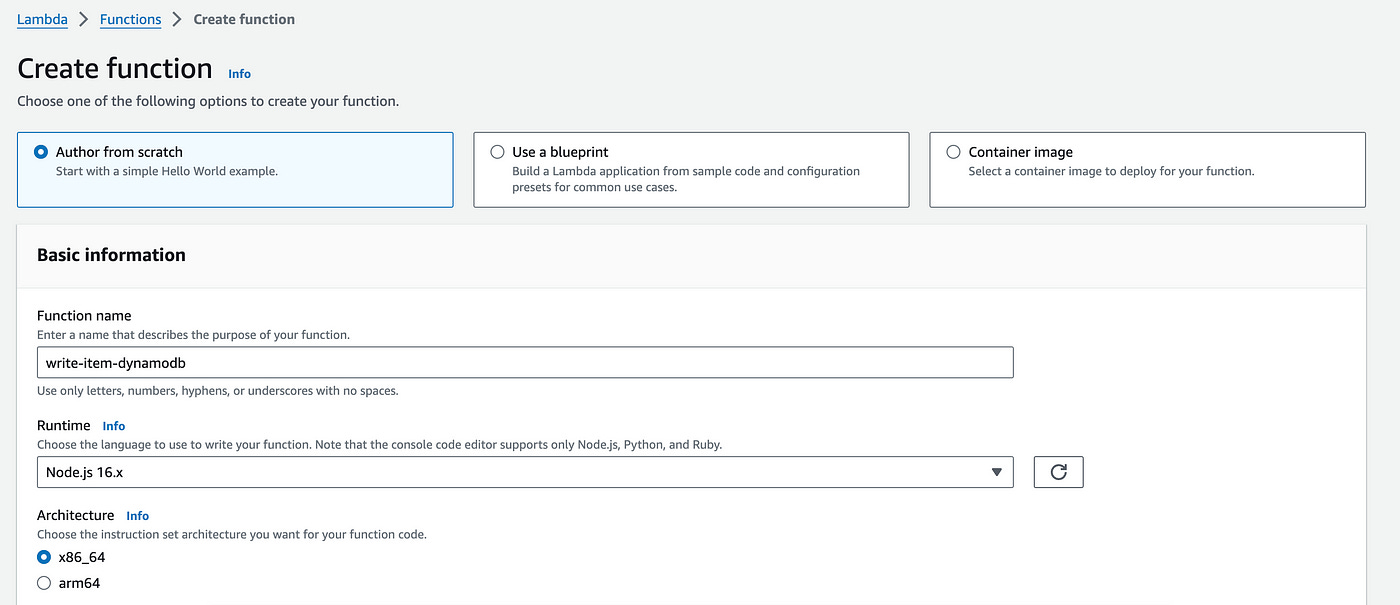This screenshot has height=605, width=1400.
Task: Click the 'Enter a name that describes' hint
Action: coord(193,335)
